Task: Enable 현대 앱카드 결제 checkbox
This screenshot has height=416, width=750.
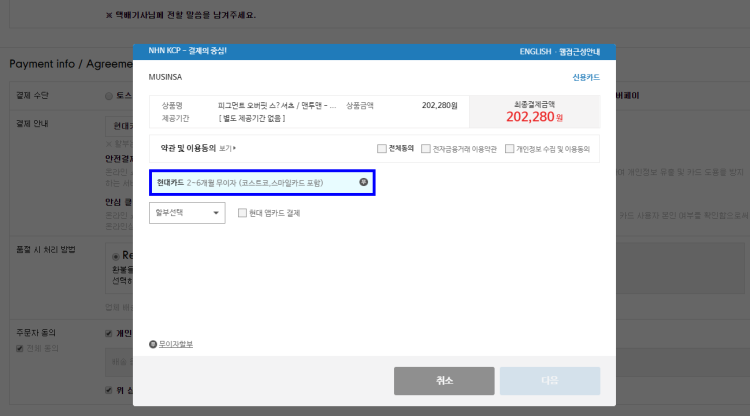Action: tap(242, 213)
